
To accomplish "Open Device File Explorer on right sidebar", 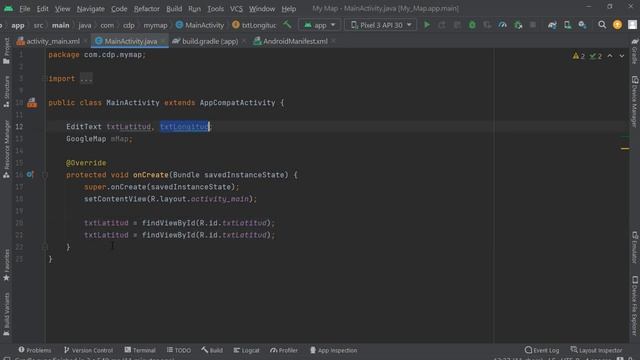I will coord(635,306).
